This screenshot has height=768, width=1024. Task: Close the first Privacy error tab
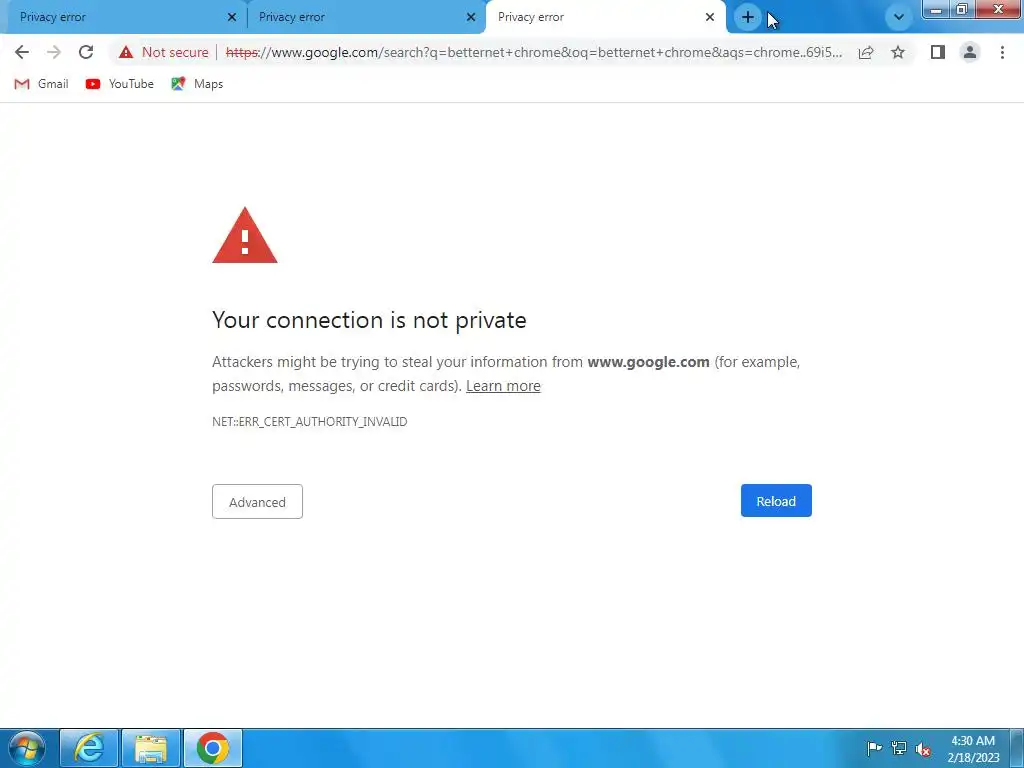point(232,17)
